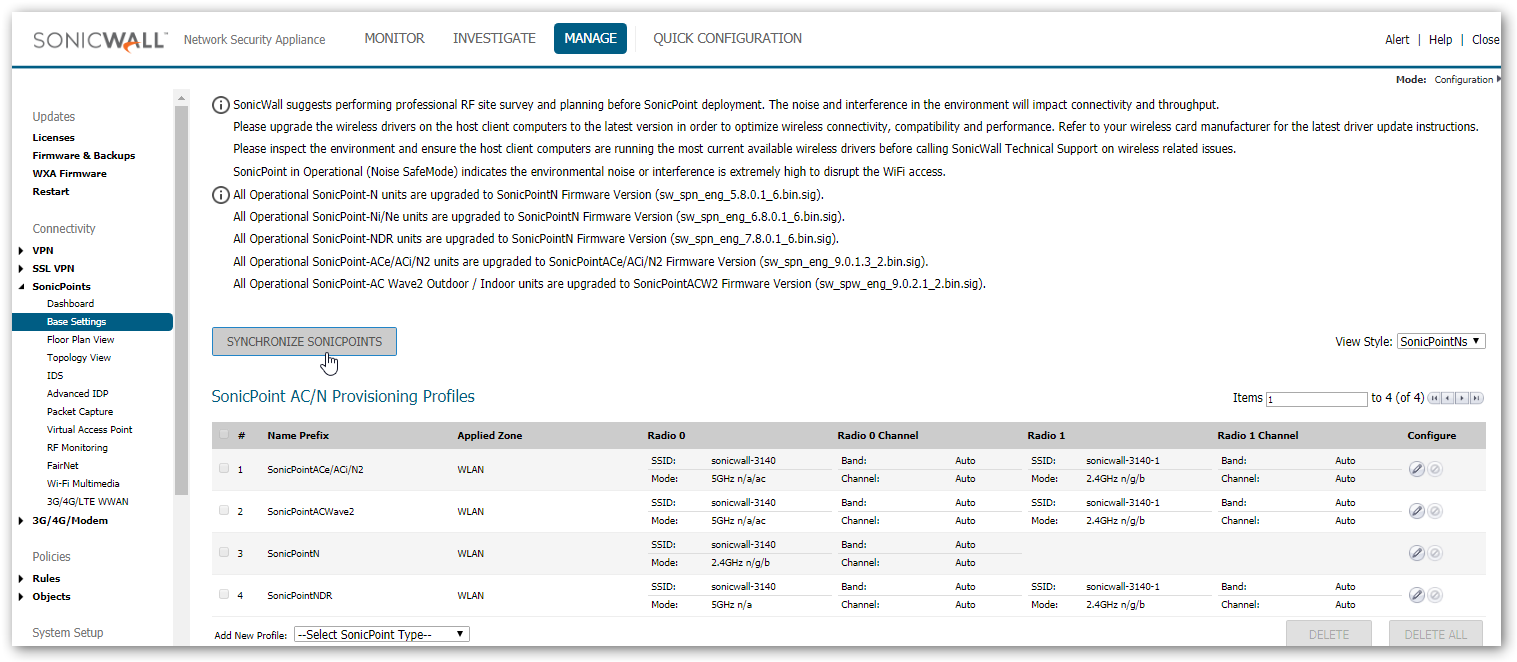1517x662 pixels.
Task: Open the QUICK CONFIGURATION tab
Action: point(727,39)
